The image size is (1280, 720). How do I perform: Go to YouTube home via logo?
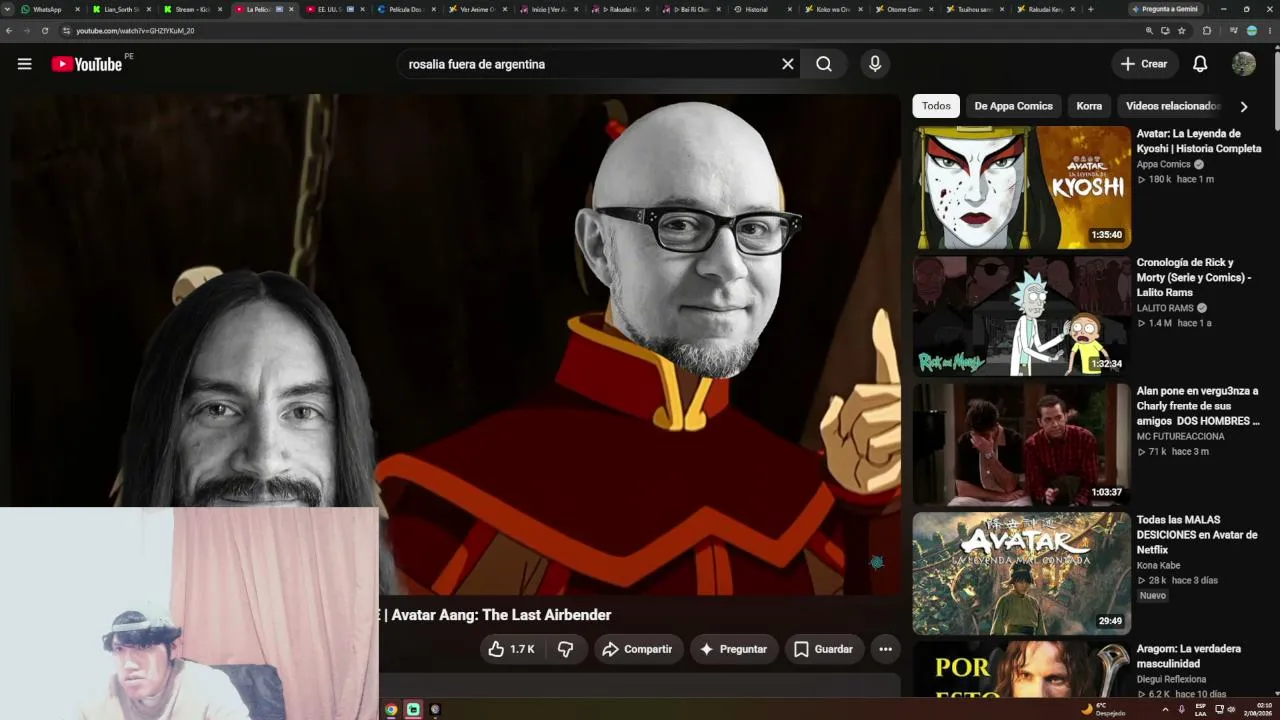[87, 64]
